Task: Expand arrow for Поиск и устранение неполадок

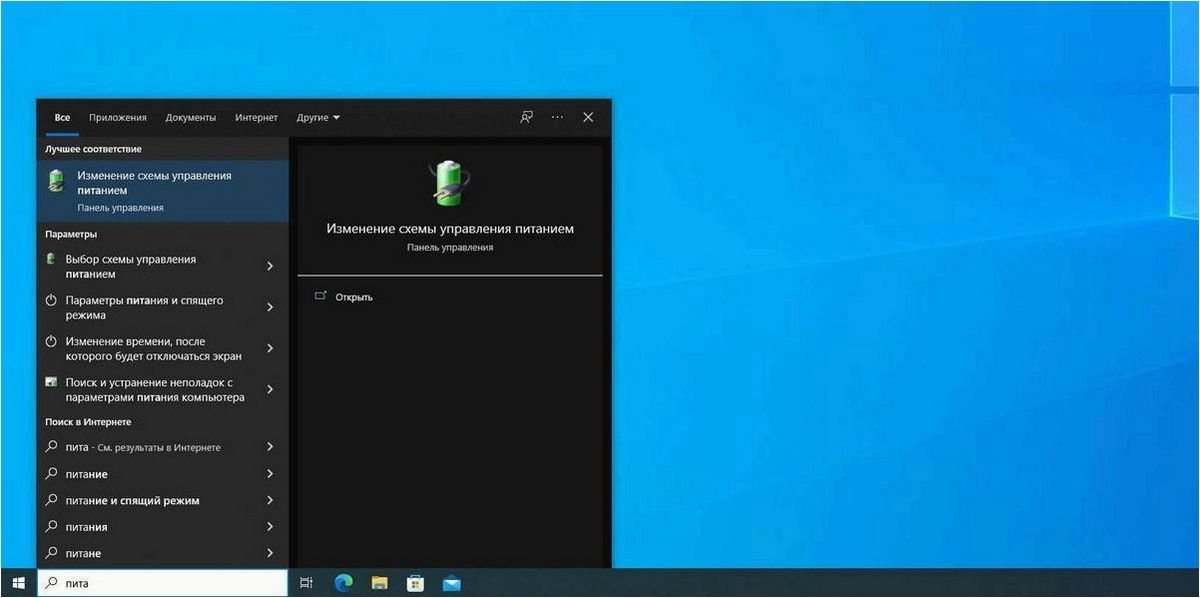Action: click(270, 389)
